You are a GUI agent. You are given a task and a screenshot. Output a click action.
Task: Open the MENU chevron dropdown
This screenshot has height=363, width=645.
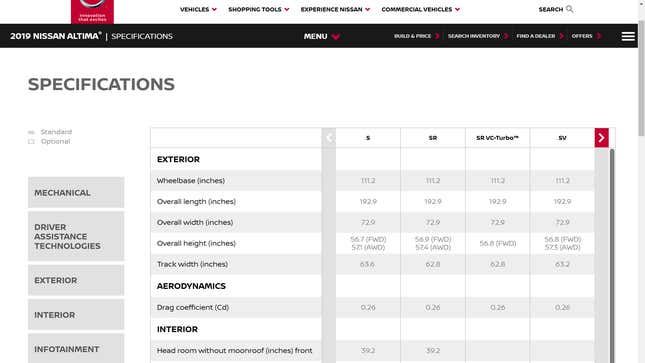pyautogui.click(x=336, y=37)
